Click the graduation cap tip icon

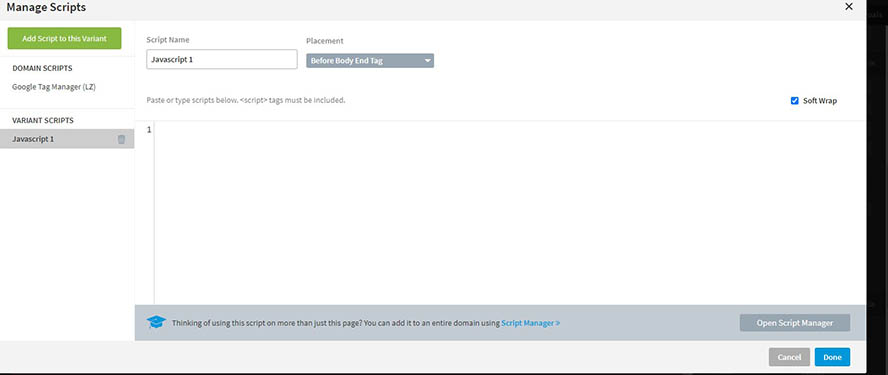click(156, 323)
